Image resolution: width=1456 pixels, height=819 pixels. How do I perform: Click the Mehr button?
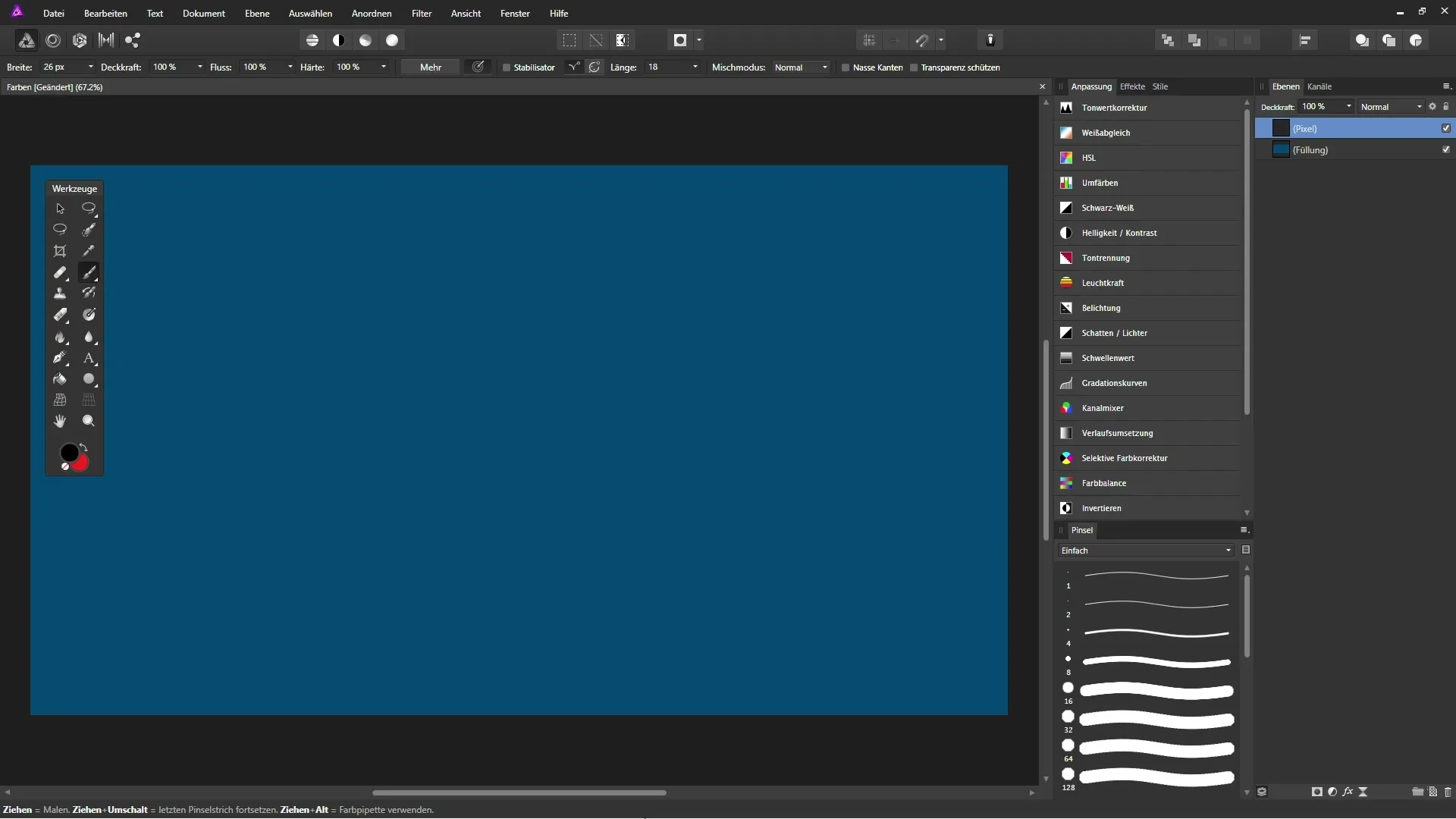tap(430, 67)
